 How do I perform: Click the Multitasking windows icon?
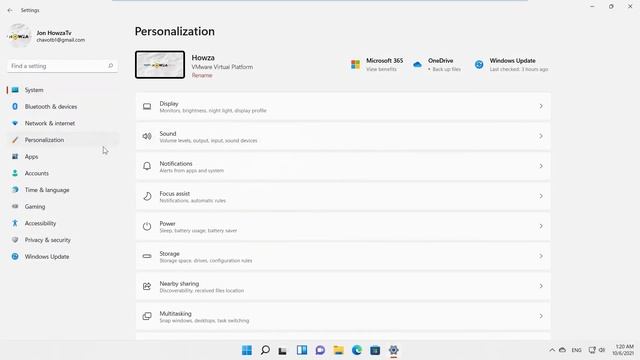pyautogui.click(x=147, y=316)
